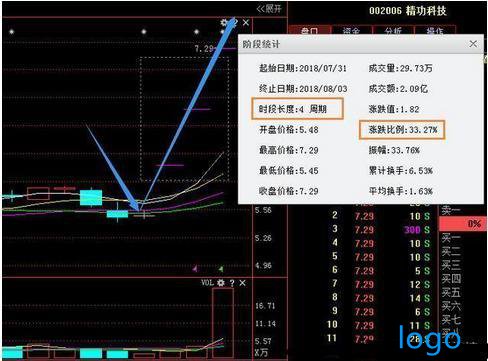The width and height of the screenshot is (488, 361).
Task: Click 开盘价格:5.48 entry
Action: (x=289, y=130)
